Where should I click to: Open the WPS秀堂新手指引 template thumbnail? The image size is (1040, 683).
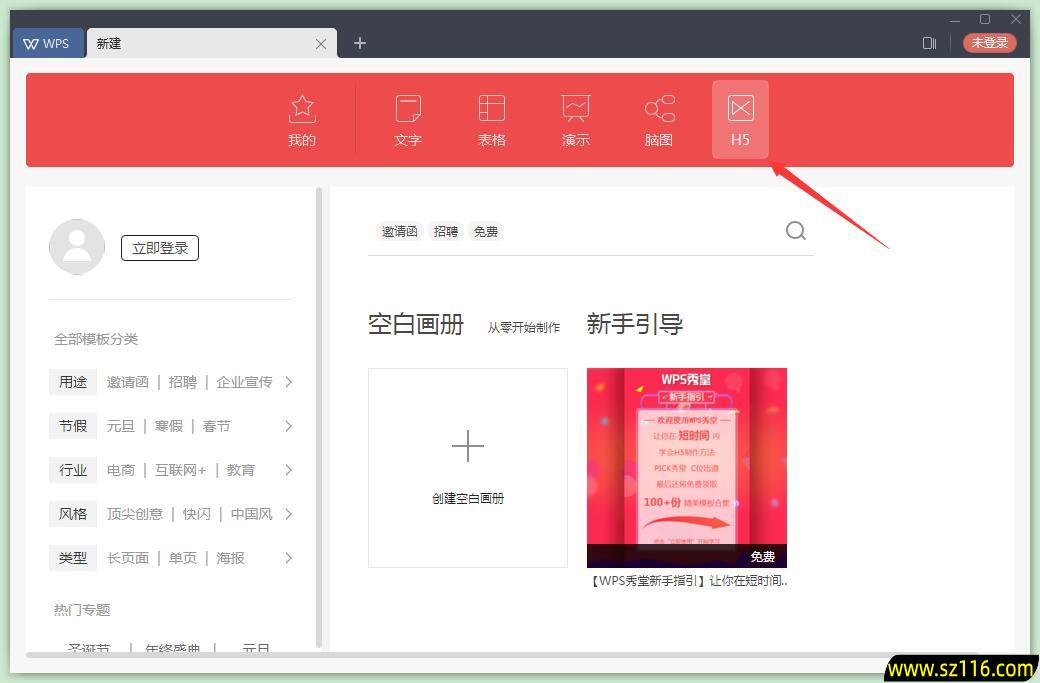(x=686, y=466)
